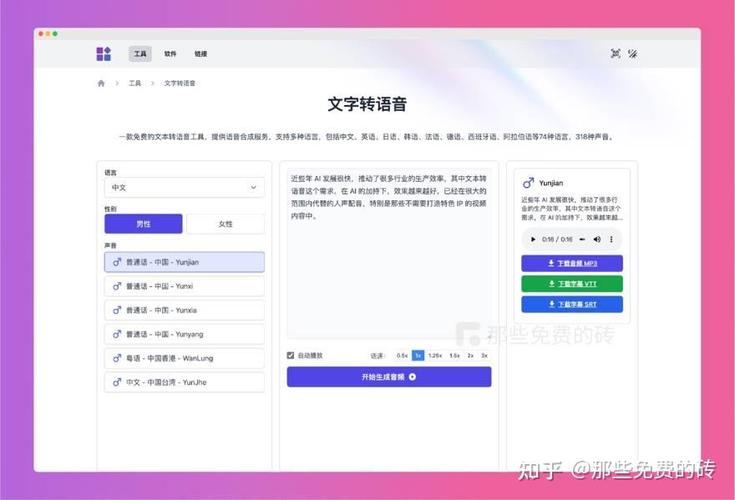Screen dimensions: 735x500
Task: Toggle the theme icon in header
Action: (633, 54)
